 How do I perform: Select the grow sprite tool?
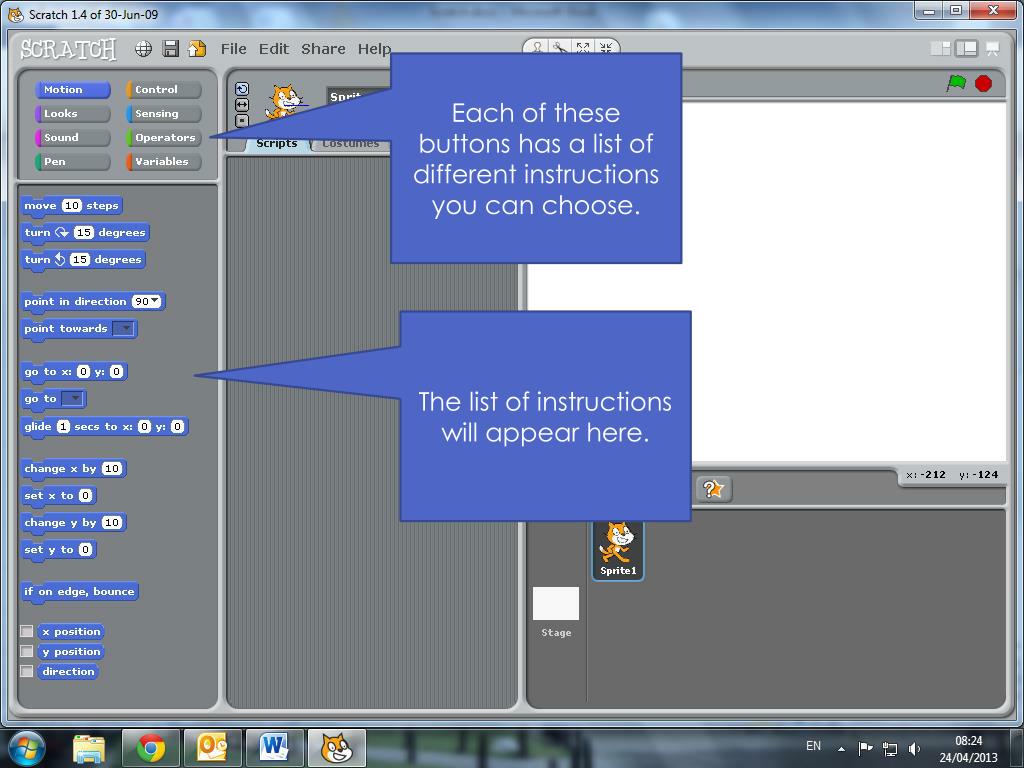coord(583,48)
